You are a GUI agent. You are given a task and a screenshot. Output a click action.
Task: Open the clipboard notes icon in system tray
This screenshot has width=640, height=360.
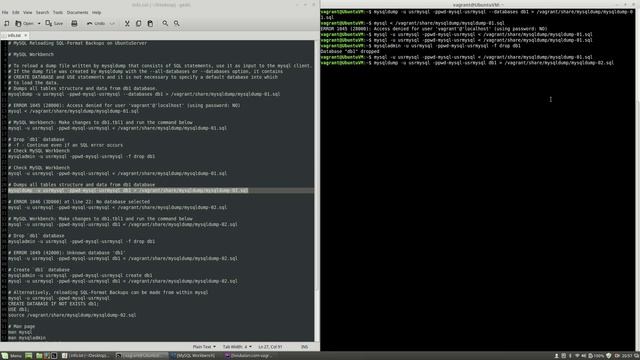point(563,356)
